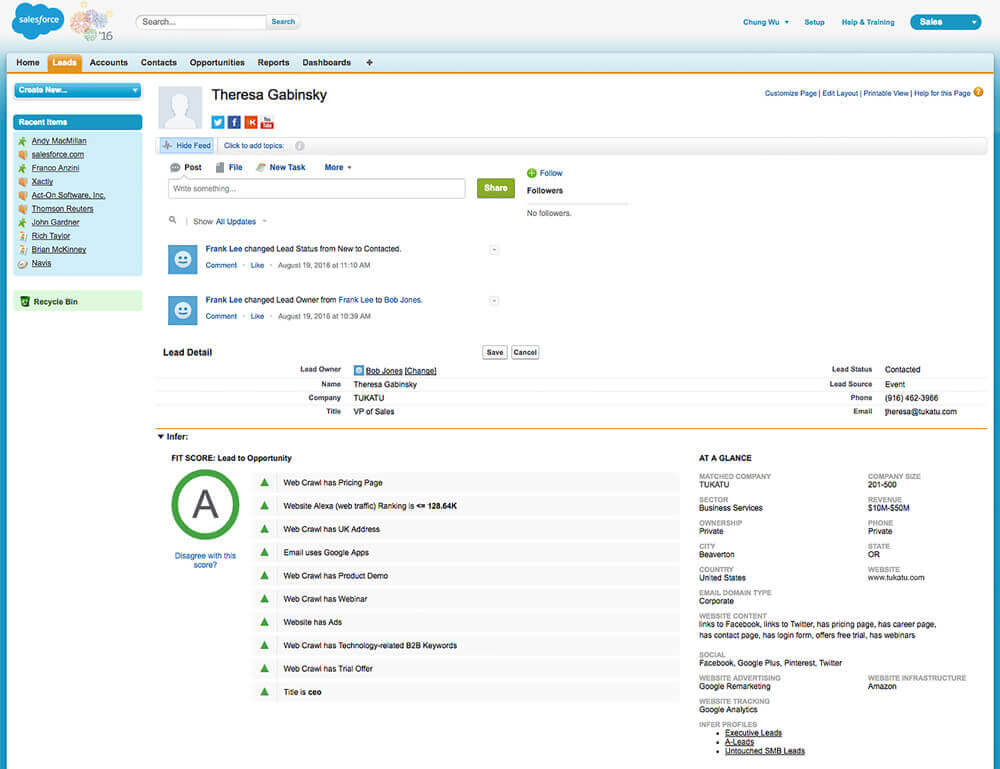Click the feed search magnifier icon
The width and height of the screenshot is (1000, 769).
[172, 220]
